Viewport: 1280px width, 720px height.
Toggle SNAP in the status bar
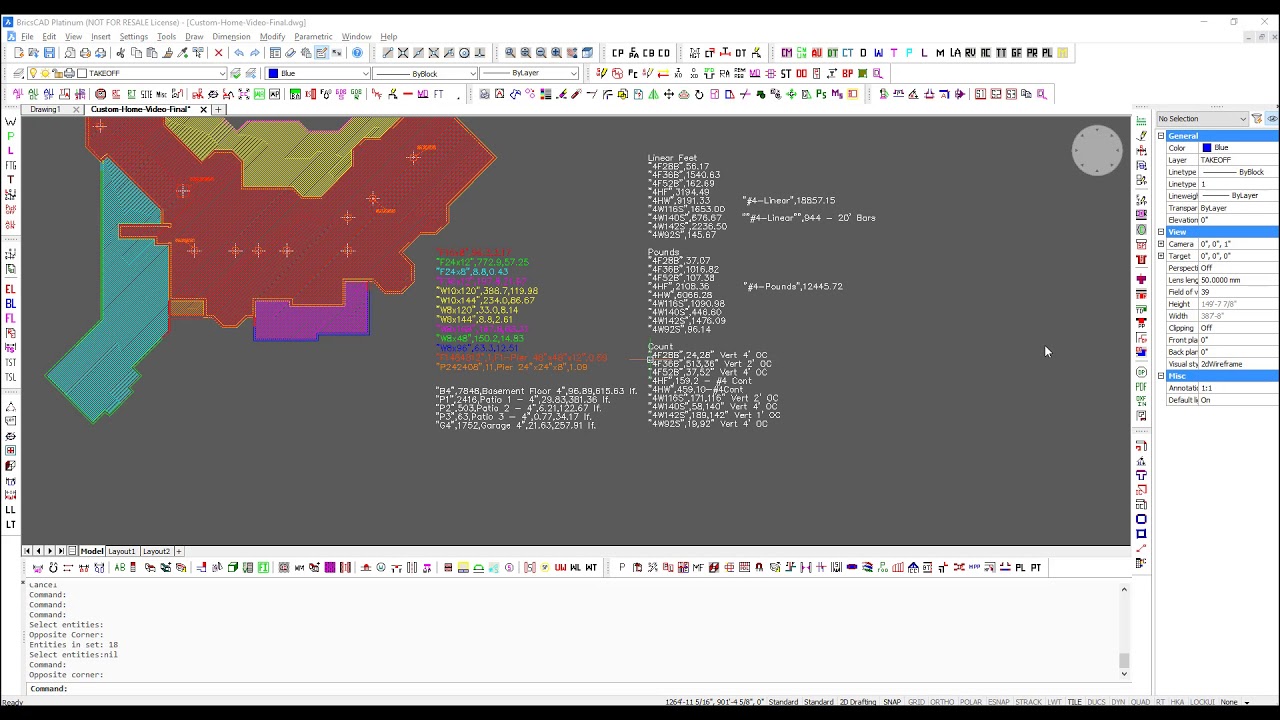[x=892, y=702]
